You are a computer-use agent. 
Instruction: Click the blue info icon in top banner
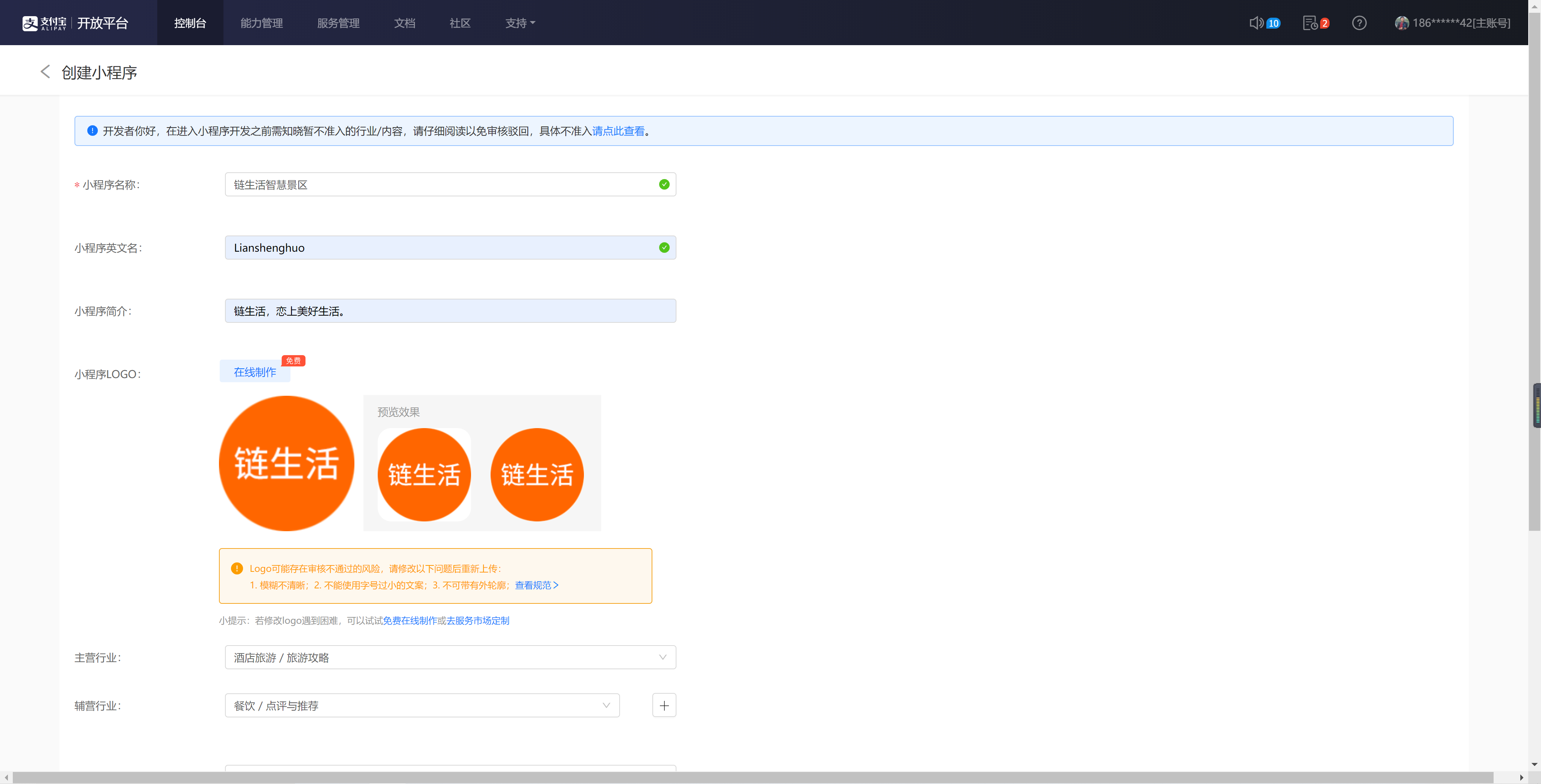[x=92, y=131]
